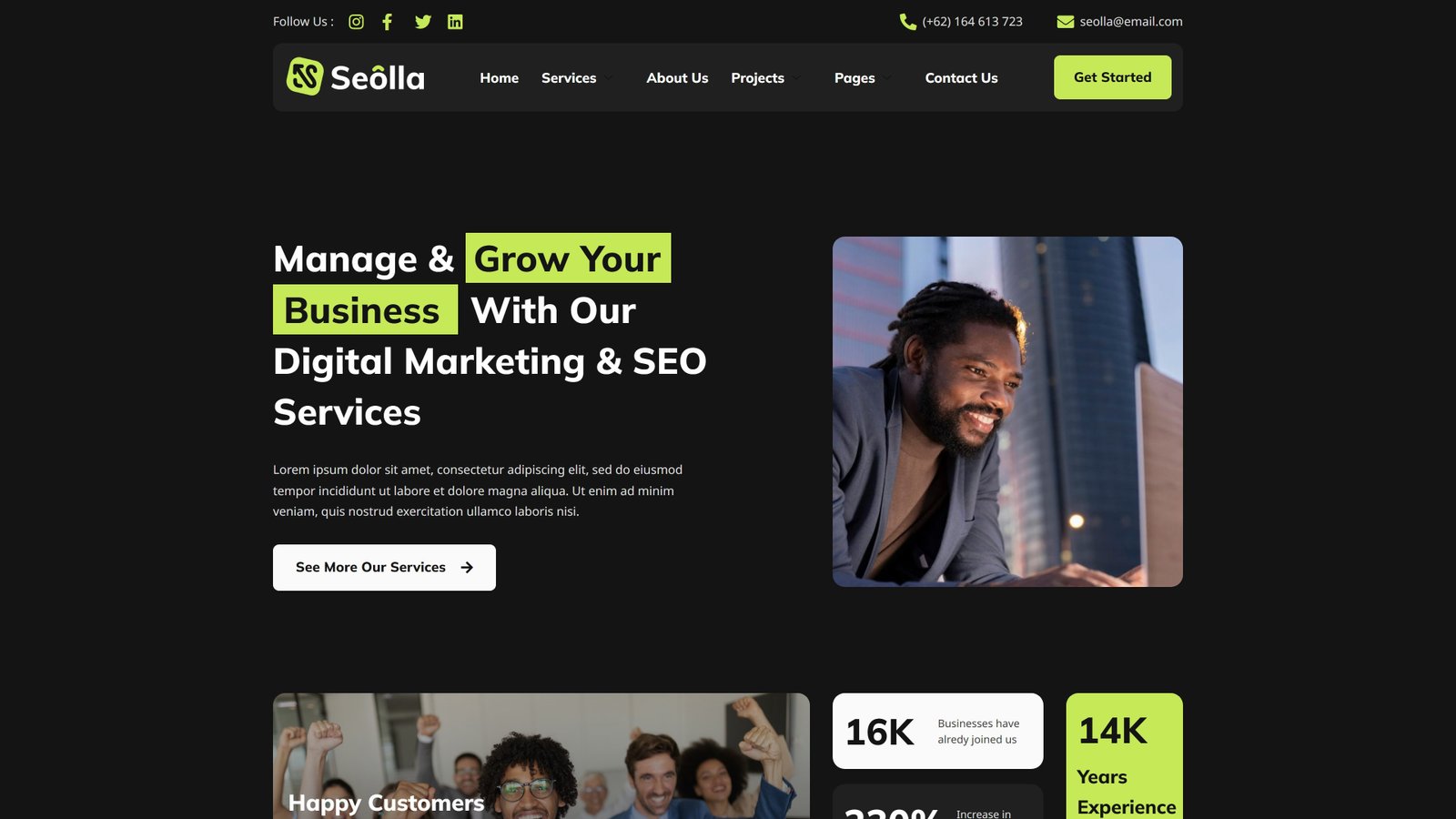Click the seolla@email.com address link

(1131, 22)
